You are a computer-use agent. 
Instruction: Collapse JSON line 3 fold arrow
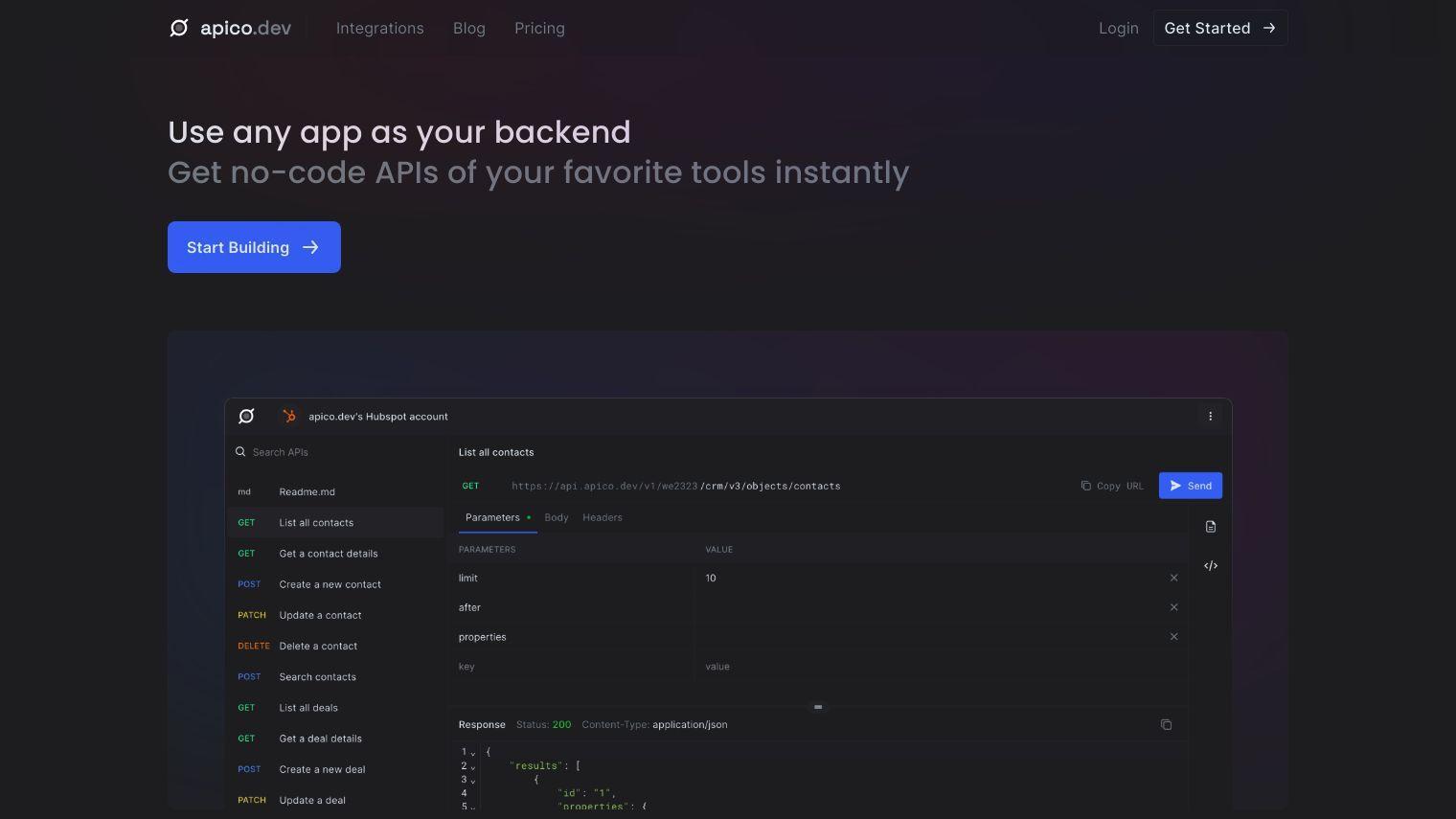point(472,780)
